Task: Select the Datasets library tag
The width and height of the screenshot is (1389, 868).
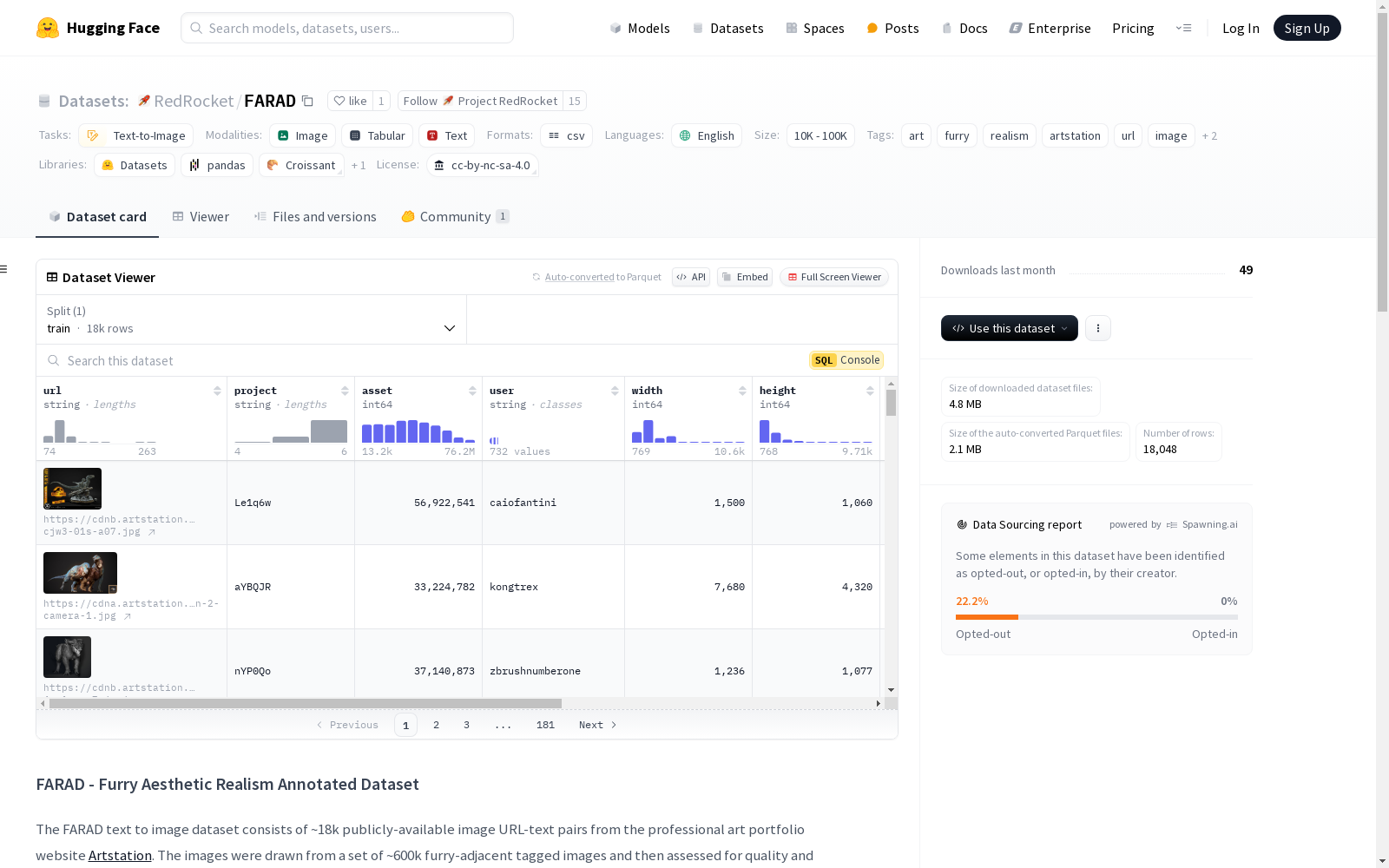Action: (x=135, y=165)
